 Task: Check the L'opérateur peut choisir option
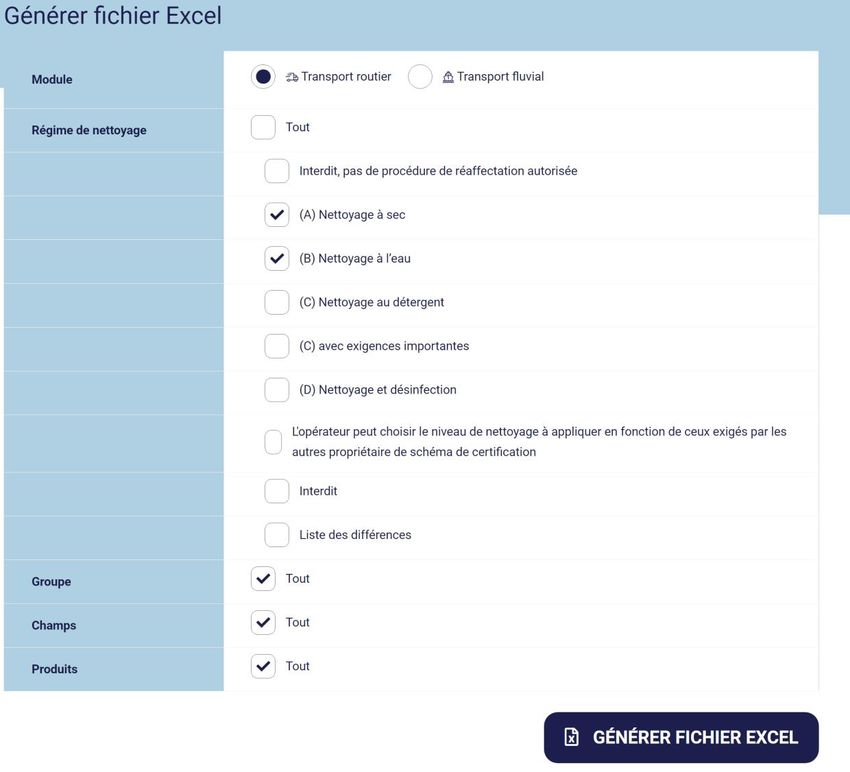pyautogui.click(x=273, y=442)
